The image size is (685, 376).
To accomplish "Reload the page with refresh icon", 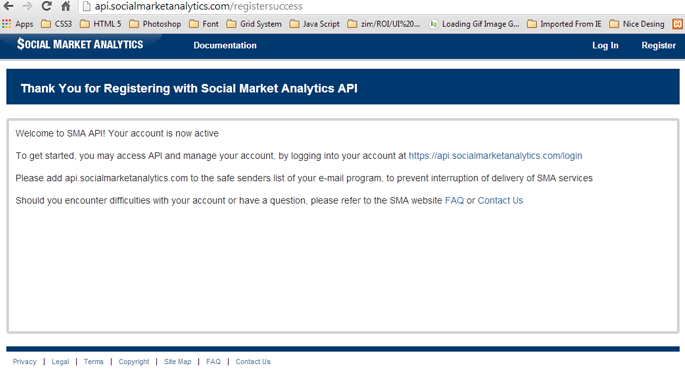I will [46, 6].
